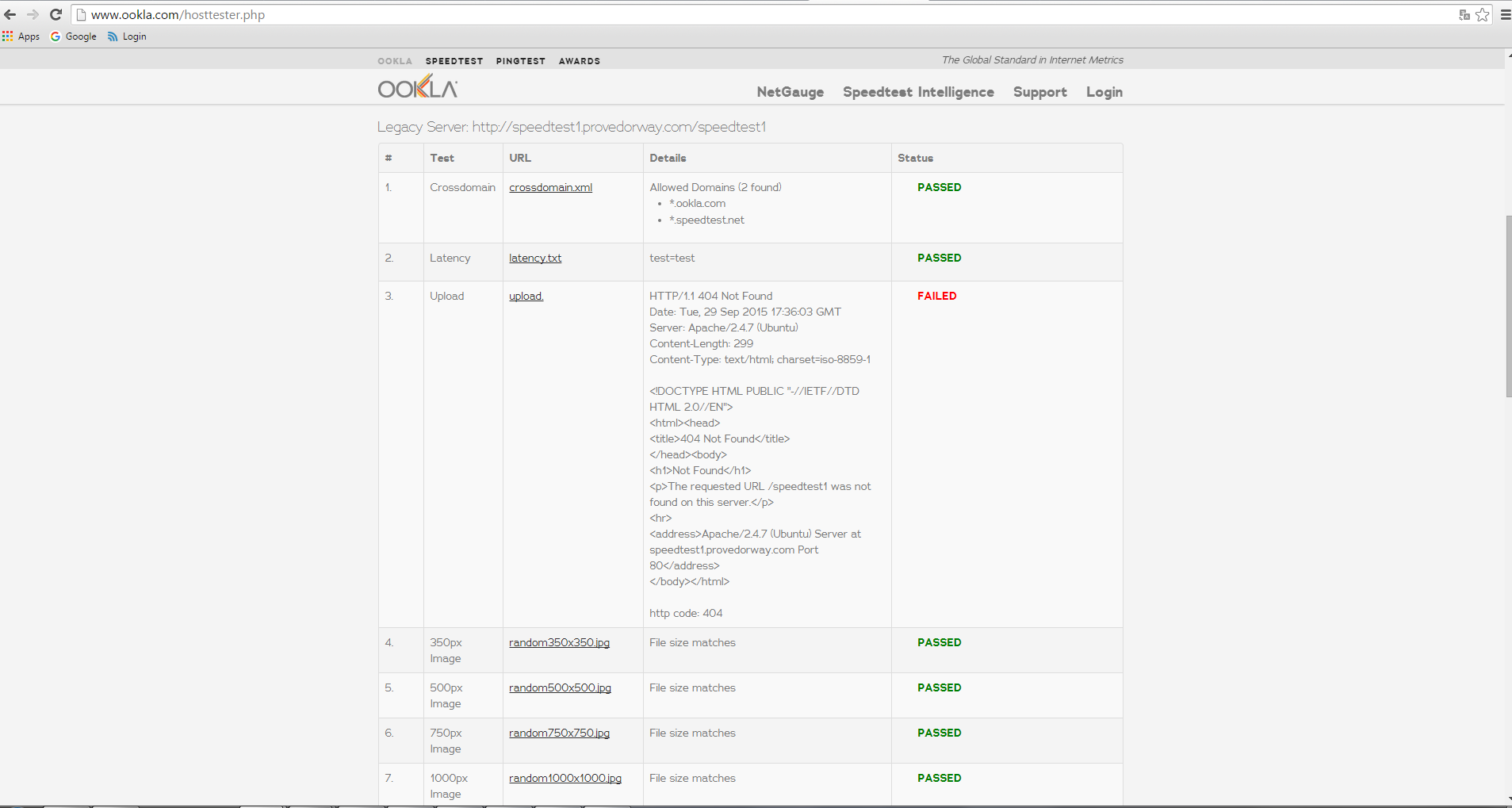The image size is (1512, 808).
Task: Click the 'Latency' test name cell
Action: pyautogui.click(x=450, y=258)
